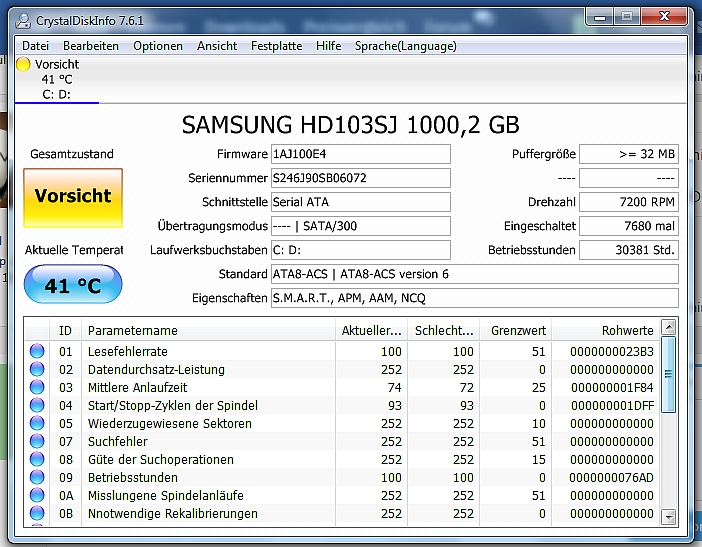Open the Festplatte menu

(x=277, y=46)
